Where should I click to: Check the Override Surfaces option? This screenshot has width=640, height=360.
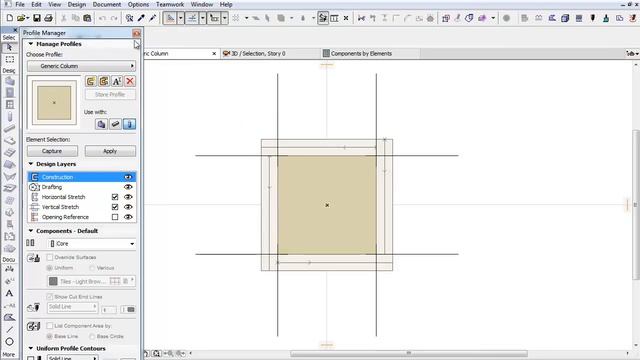[50, 257]
